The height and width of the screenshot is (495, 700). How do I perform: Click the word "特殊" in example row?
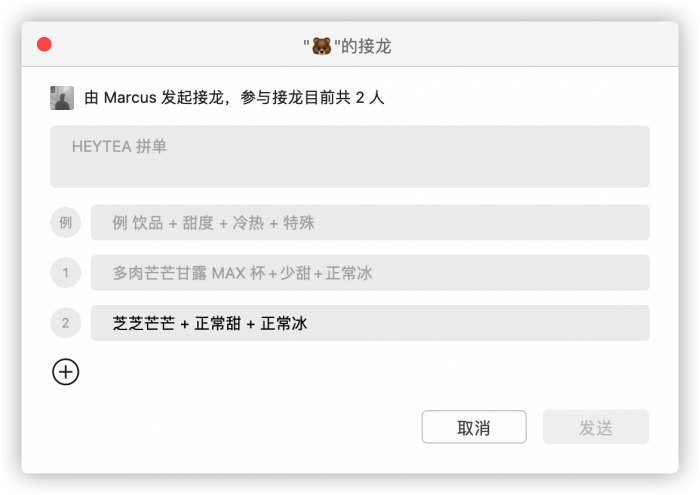(x=299, y=222)
